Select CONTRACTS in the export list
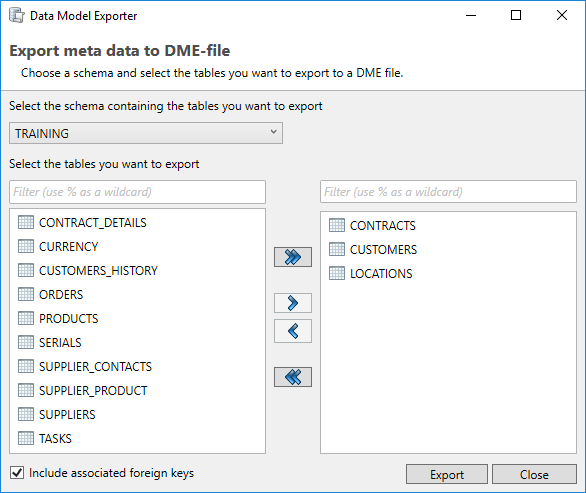 point(383,225)
